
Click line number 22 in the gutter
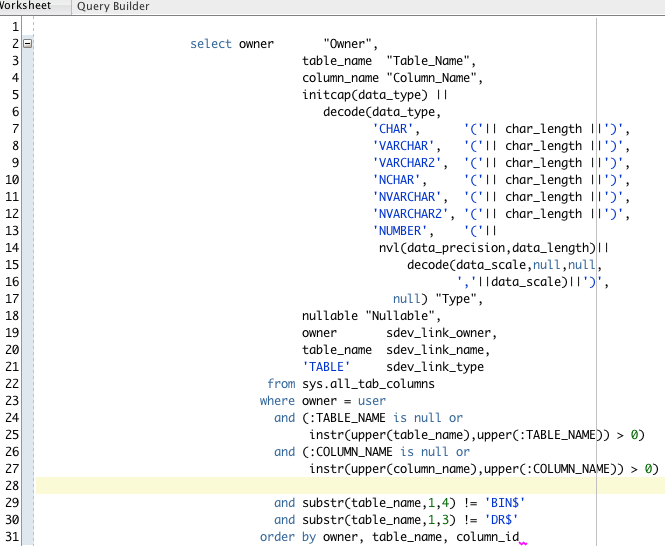point(12,384)
